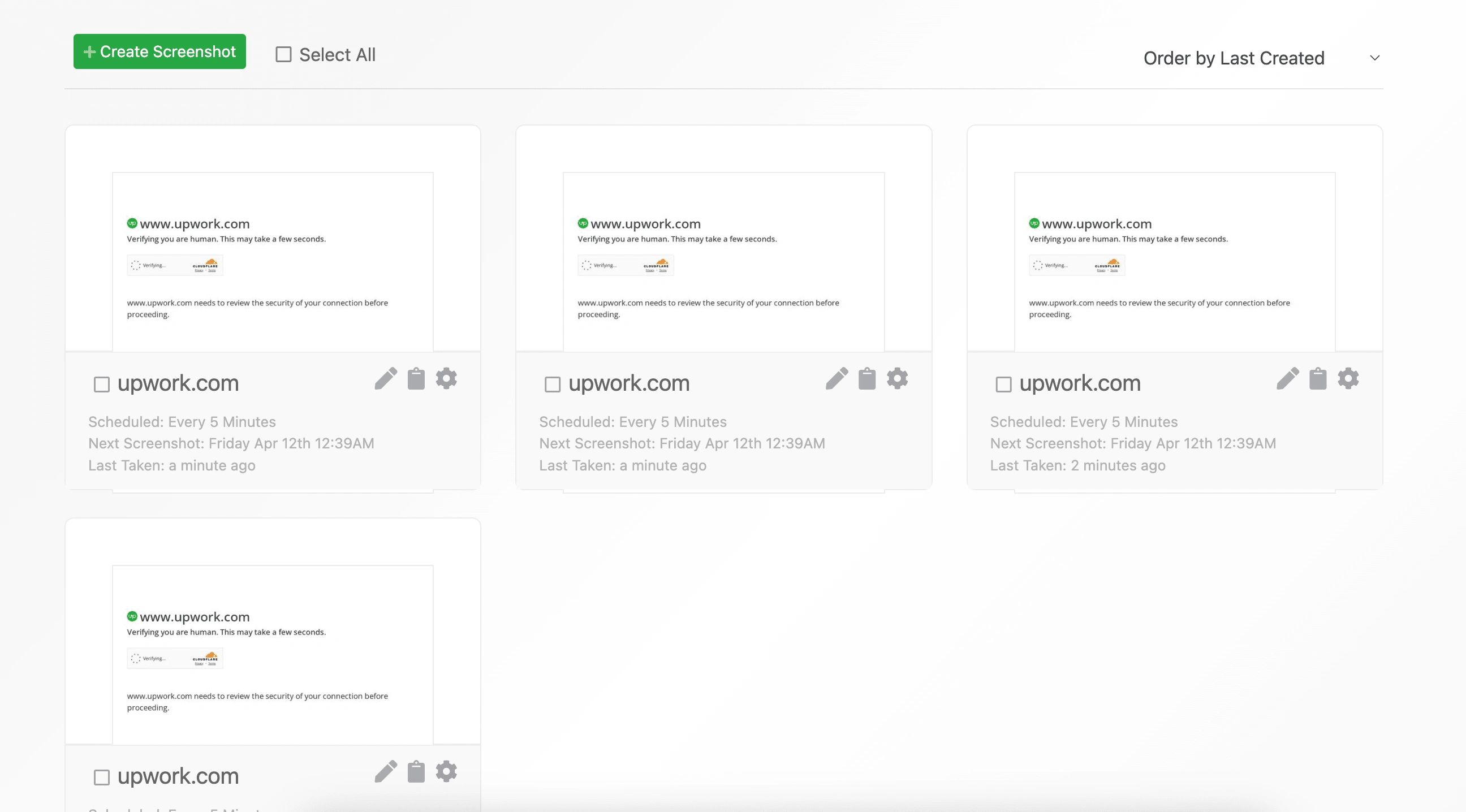Viewport: 1466px width, 812px height.
Task: Open gear settings on second upwork.com card
Action: click(897, 378)
